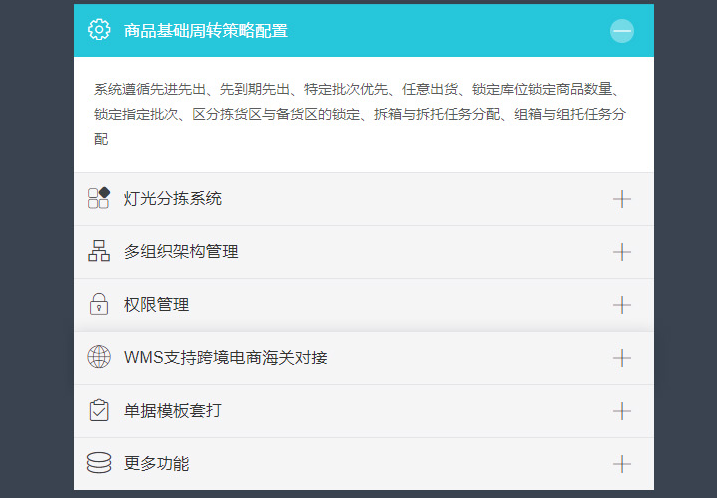Click the globe icon for WMS跨境电商

(x=99, y=357)
